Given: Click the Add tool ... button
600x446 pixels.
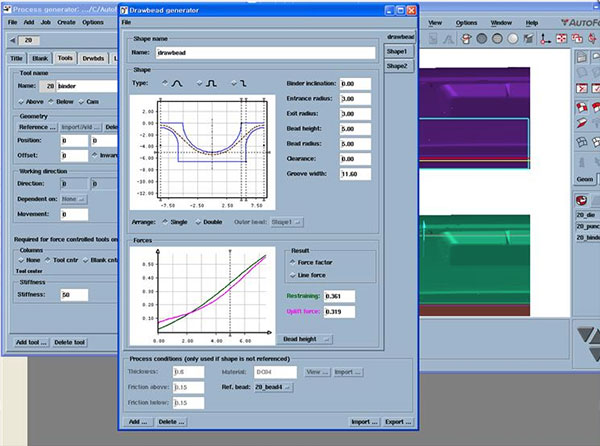Looking at the screenshot, I should 31,342.
